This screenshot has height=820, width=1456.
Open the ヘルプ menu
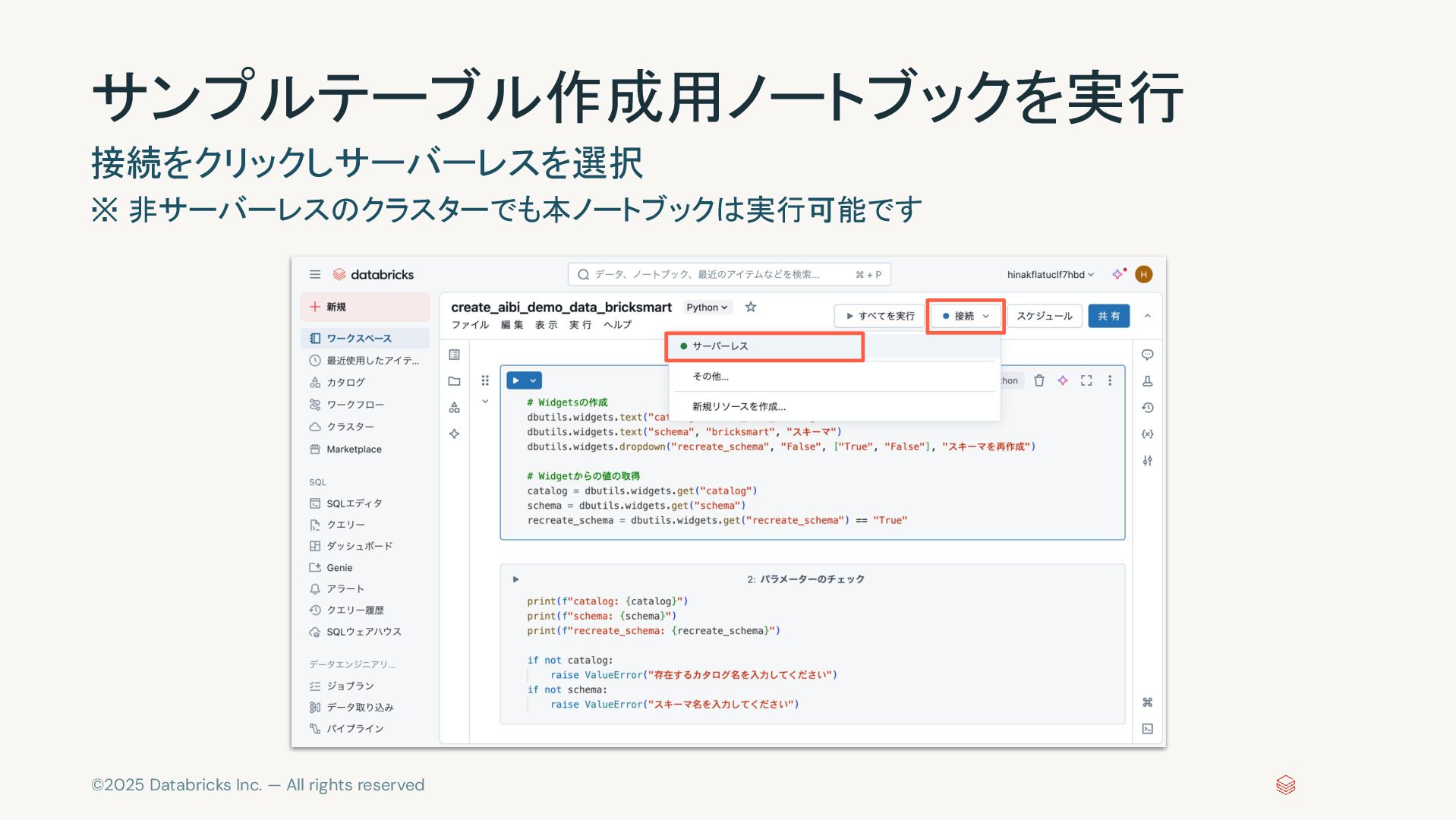click(x=618, y=325)
